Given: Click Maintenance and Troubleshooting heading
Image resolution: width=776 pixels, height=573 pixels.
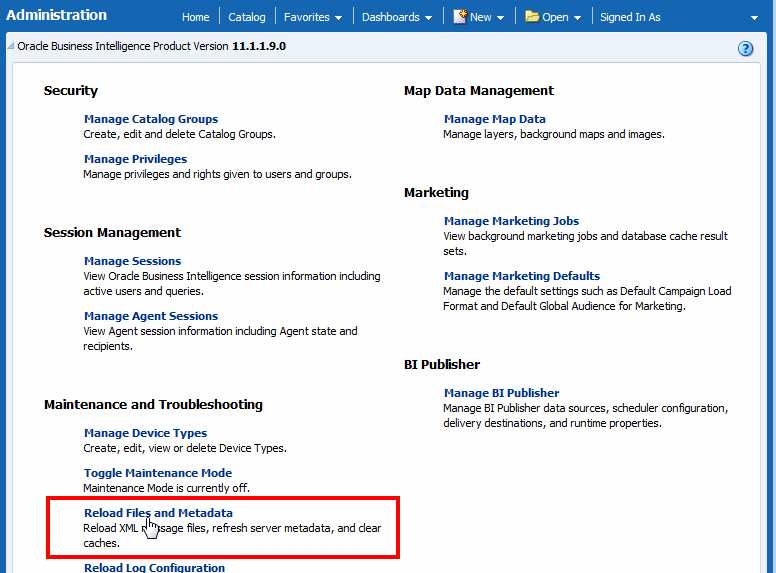Looking at the screenshot, I should click(x=153, y=405).
